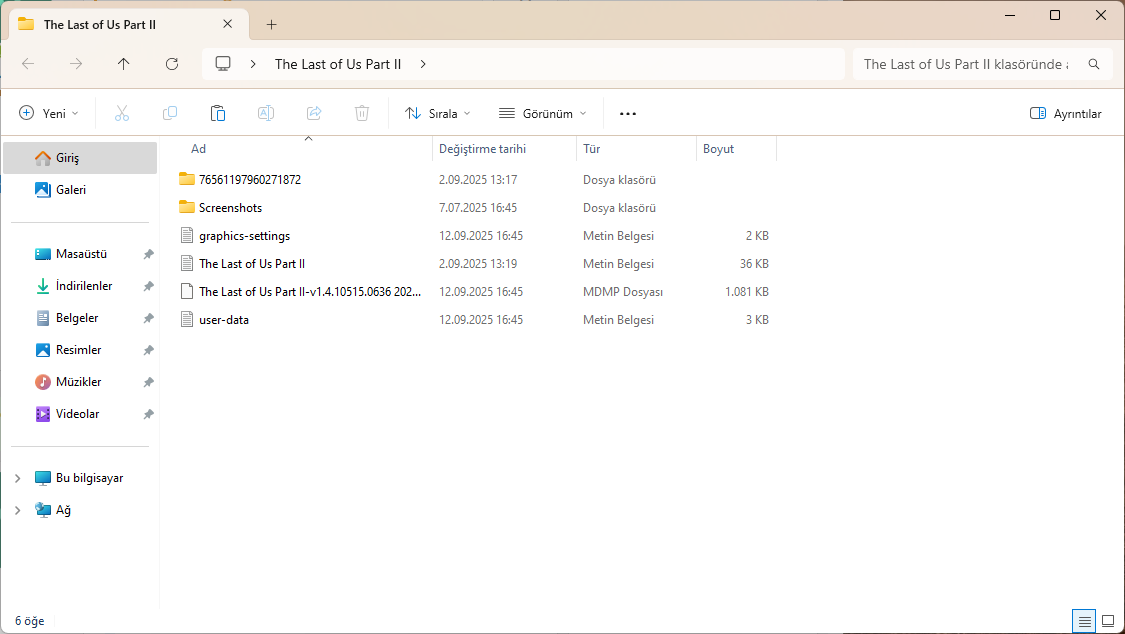Select The Last of Us Part II tab
This screenshot has width=1125, height=634.
coord(129,24)
